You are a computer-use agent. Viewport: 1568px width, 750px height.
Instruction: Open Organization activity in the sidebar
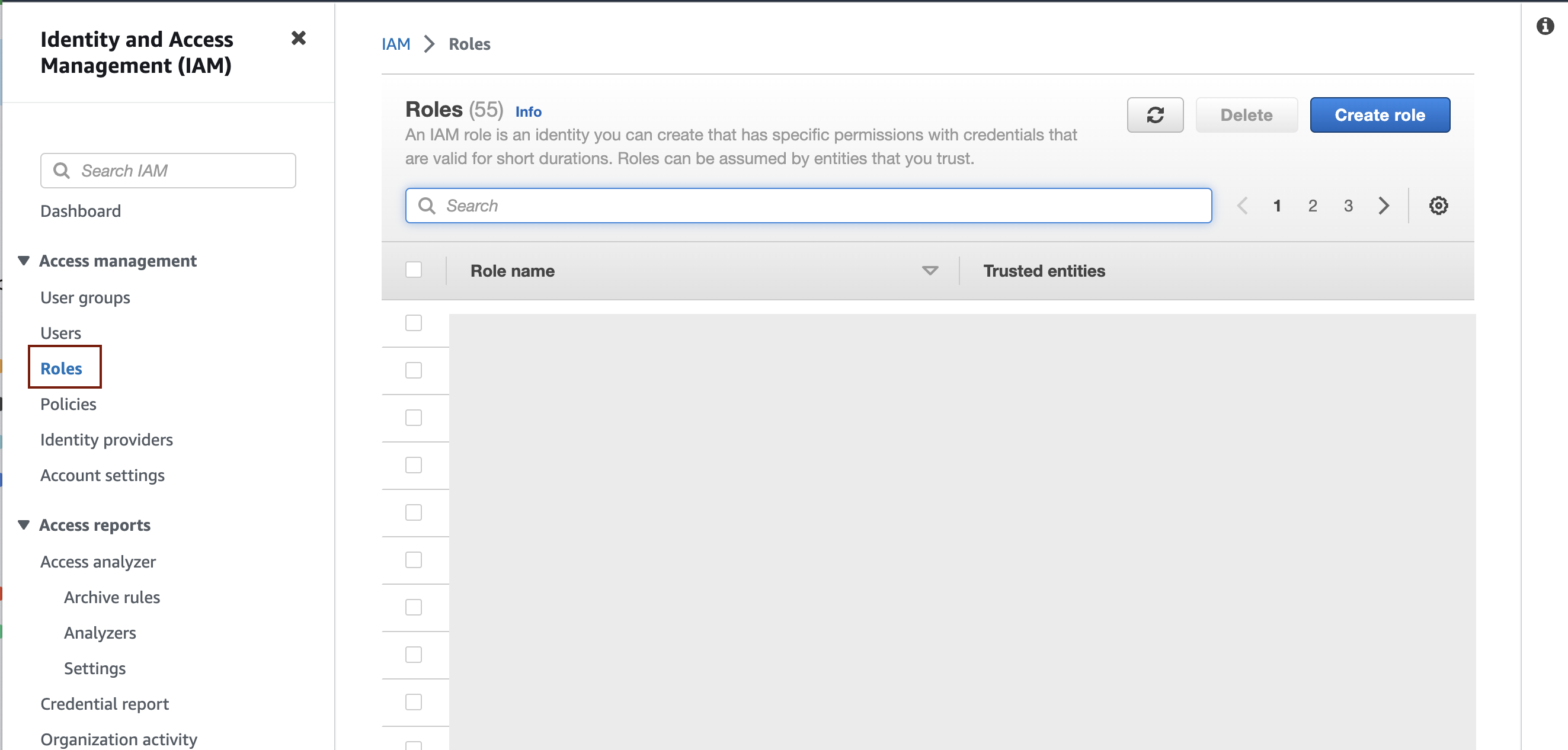(x=119, y=739)
